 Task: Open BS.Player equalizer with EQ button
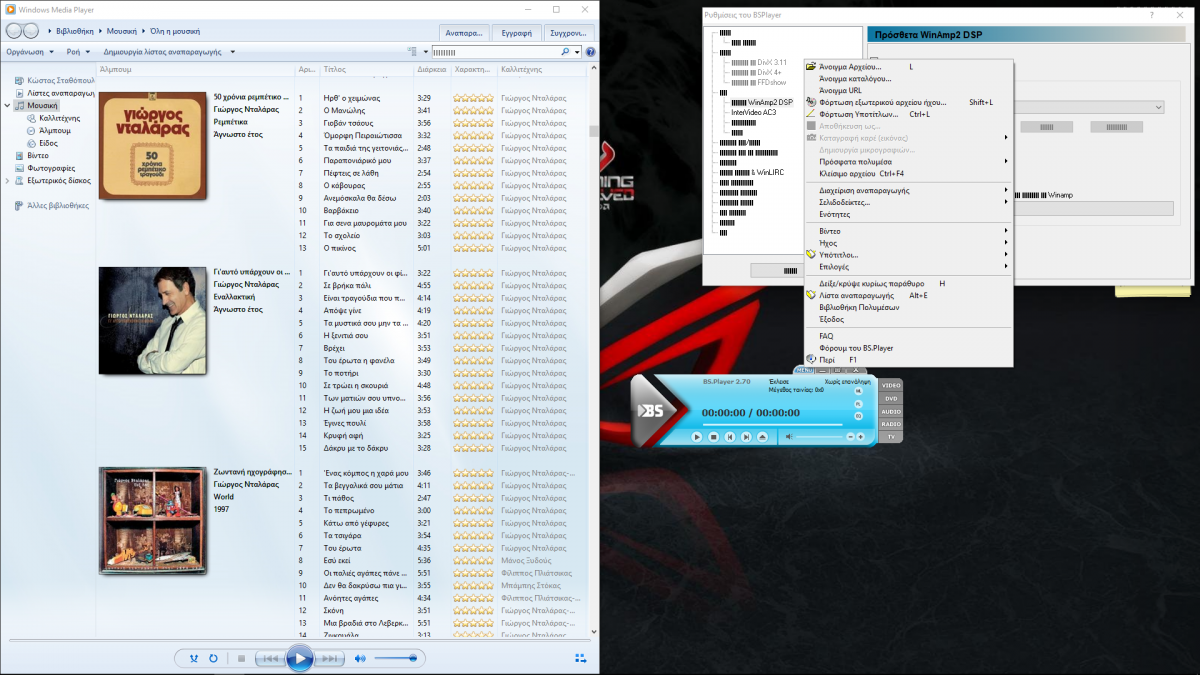[858, 414]
